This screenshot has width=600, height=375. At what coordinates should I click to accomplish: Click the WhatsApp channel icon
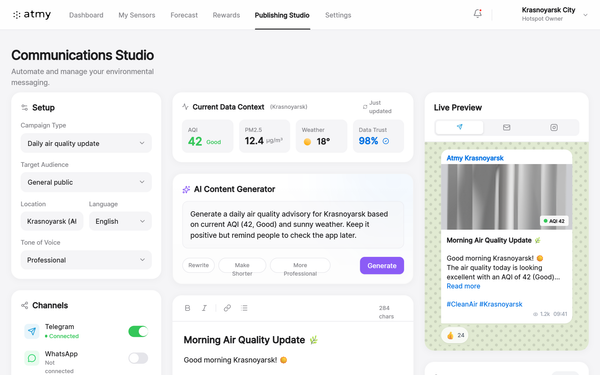pyautogui.click(x=32, y=358)
